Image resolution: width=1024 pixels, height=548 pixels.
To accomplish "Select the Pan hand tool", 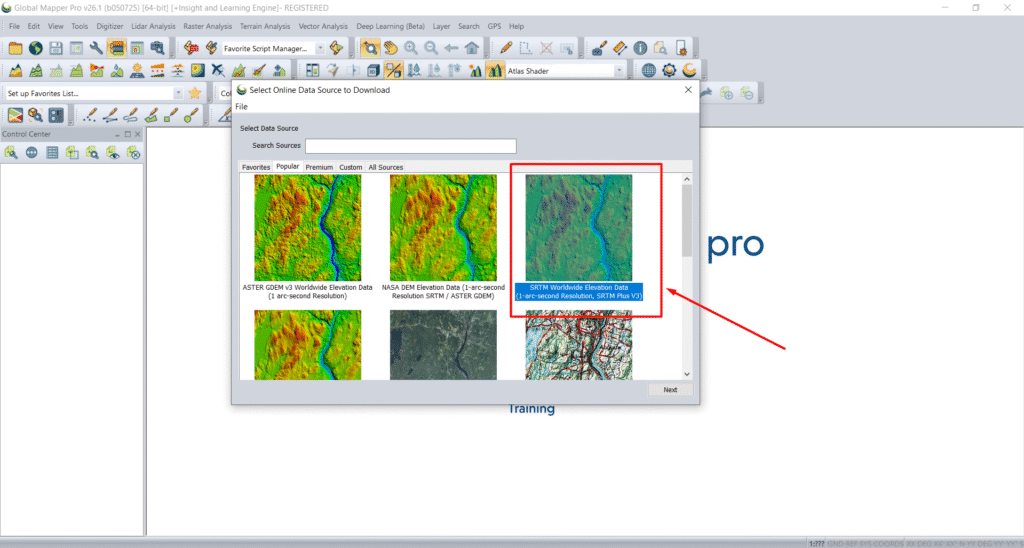I will tap(391, 48).
